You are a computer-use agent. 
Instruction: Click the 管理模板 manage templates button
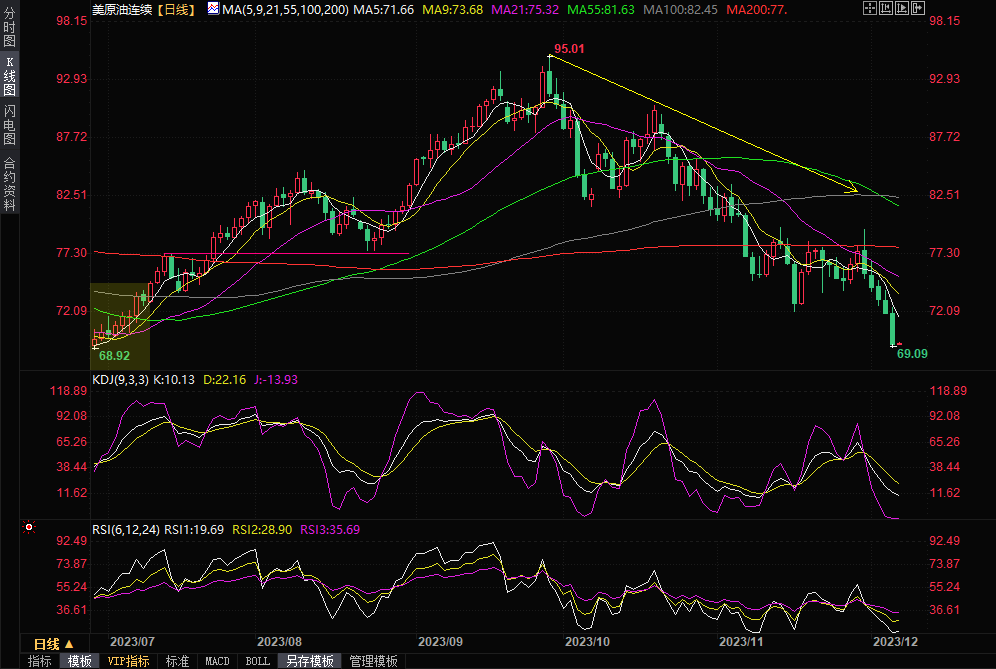click(x=373, y=661)
